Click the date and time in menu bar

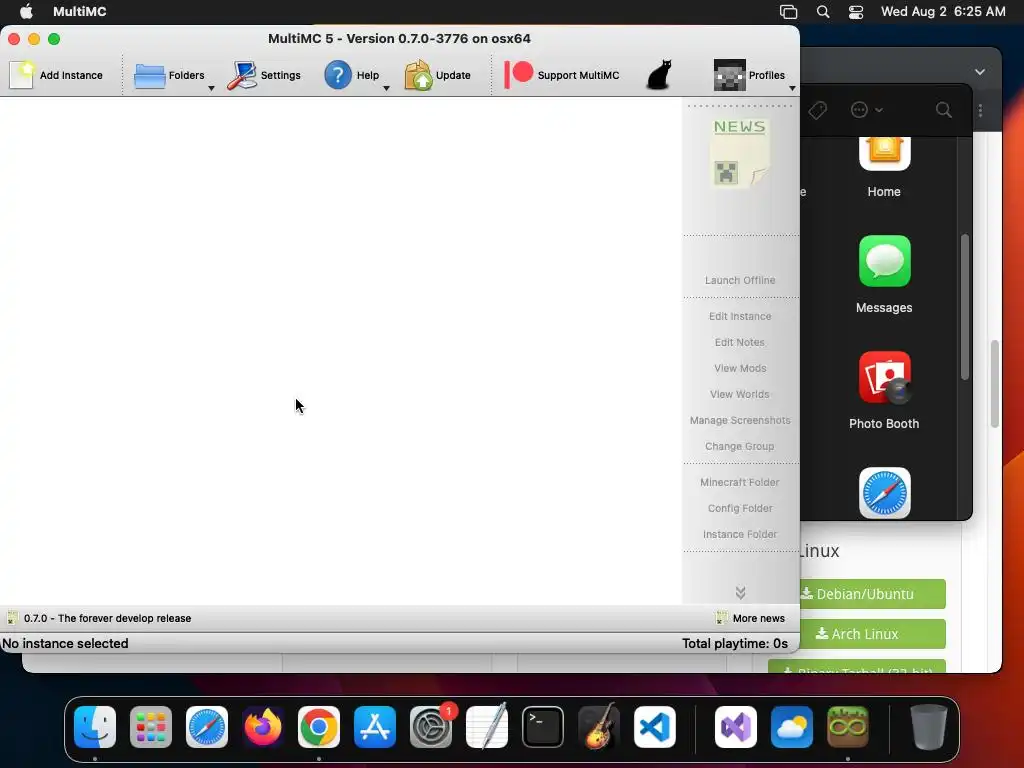943,12
